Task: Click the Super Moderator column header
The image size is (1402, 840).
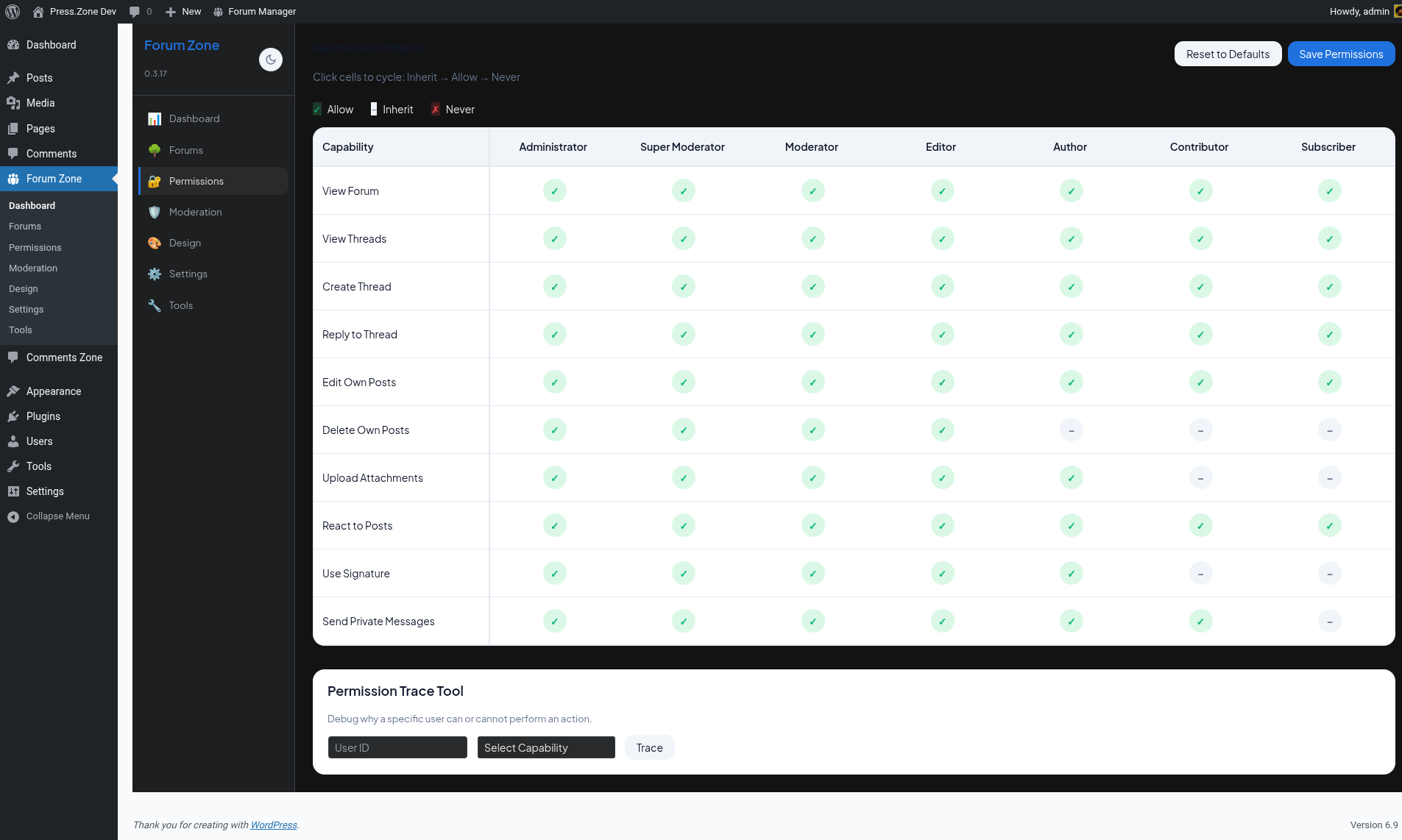Action: [683, 147]
